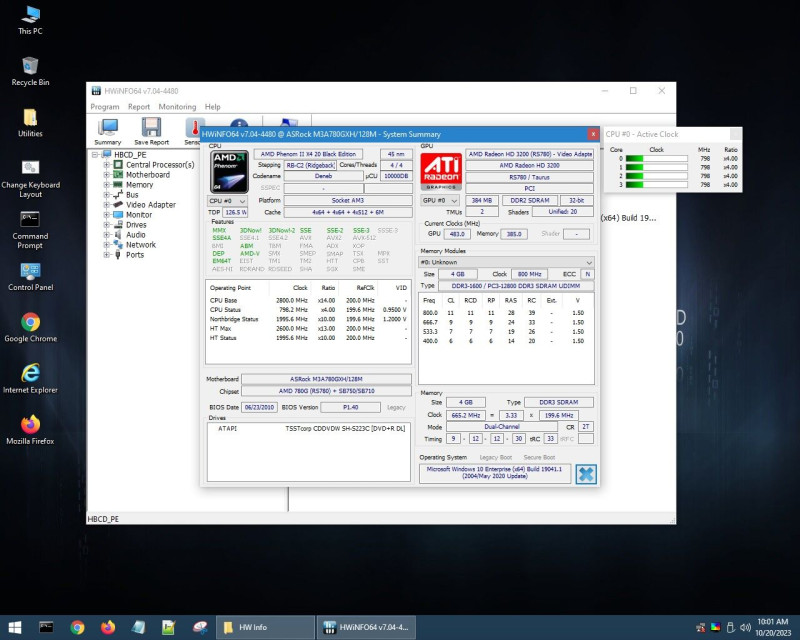The width and height of the screenshot is (800, 640).
Task: Click the BIOS Date field 06/23/2010
Action: pos(259,407)
